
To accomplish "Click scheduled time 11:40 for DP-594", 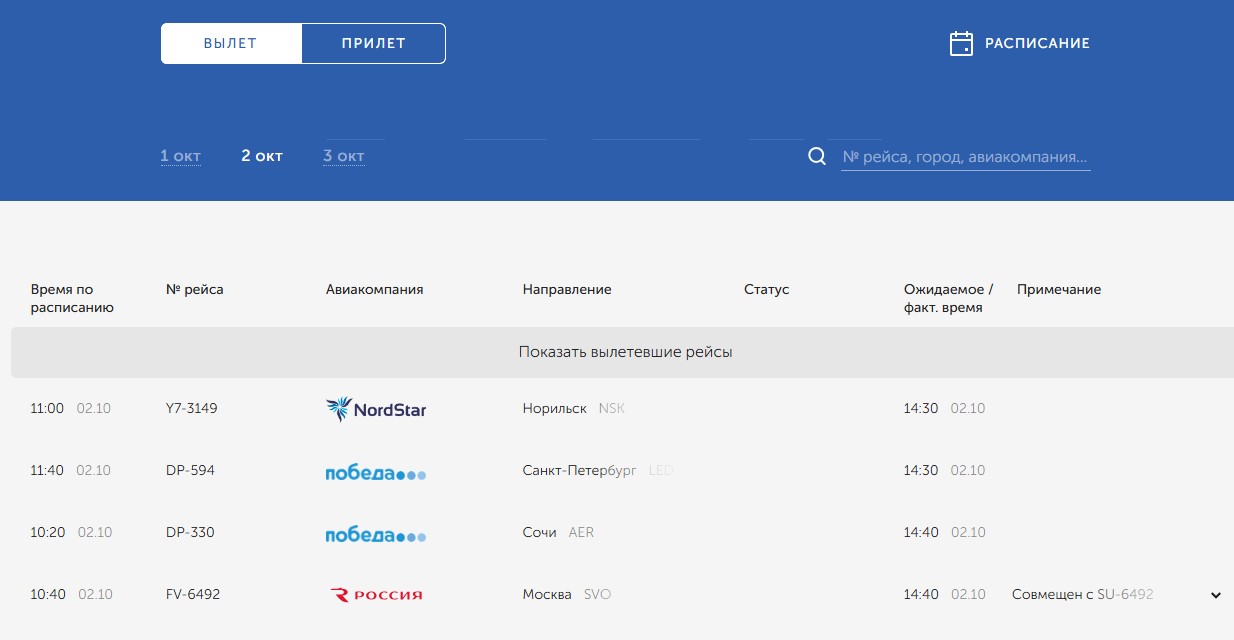I will tap(47, 470).
